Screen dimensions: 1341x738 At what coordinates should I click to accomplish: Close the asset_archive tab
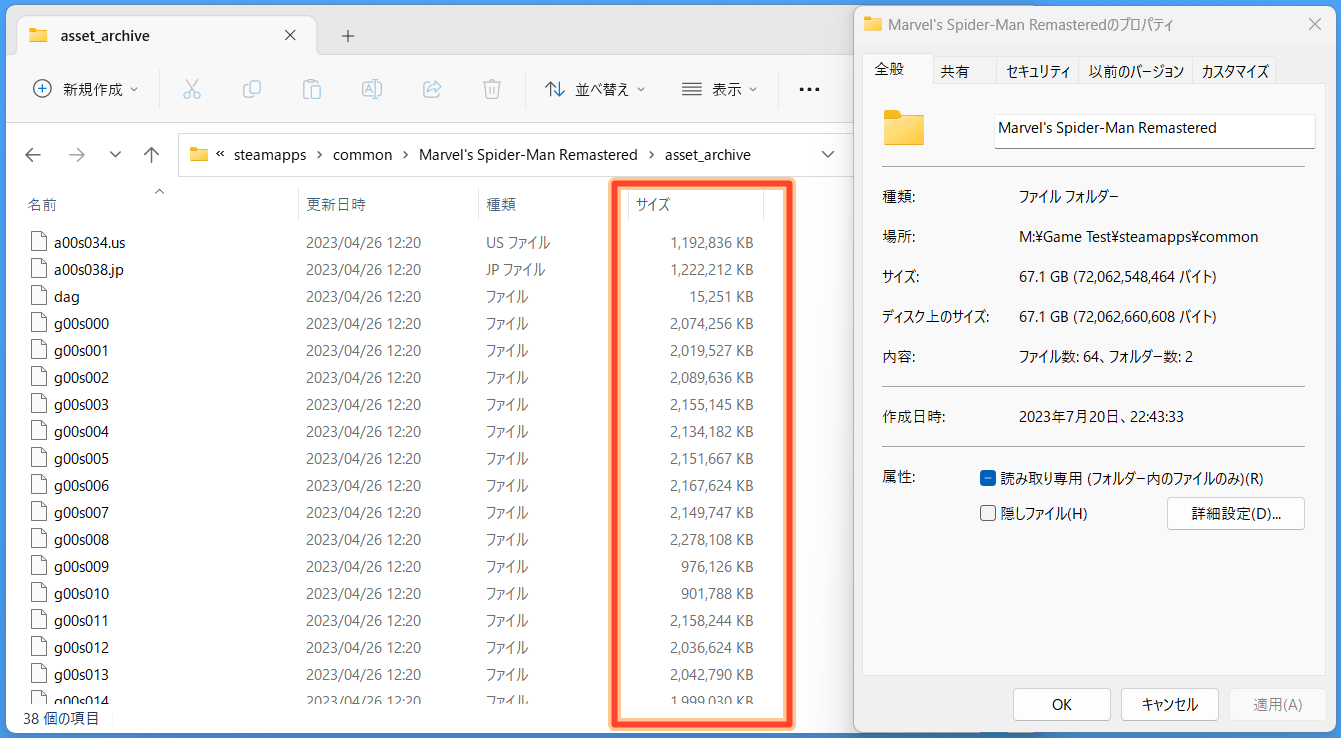click(x=290, y=35)
